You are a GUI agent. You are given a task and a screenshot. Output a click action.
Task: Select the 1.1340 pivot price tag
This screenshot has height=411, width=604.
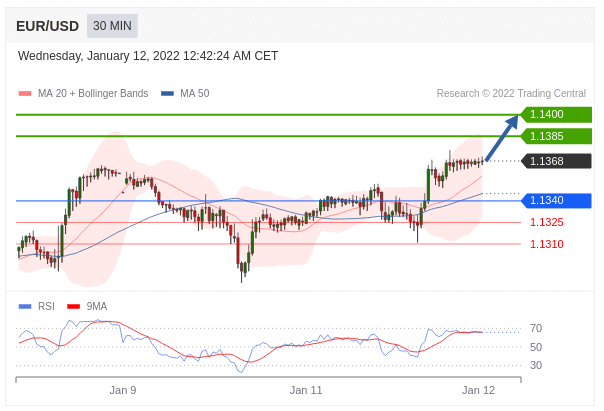[556, 201]
